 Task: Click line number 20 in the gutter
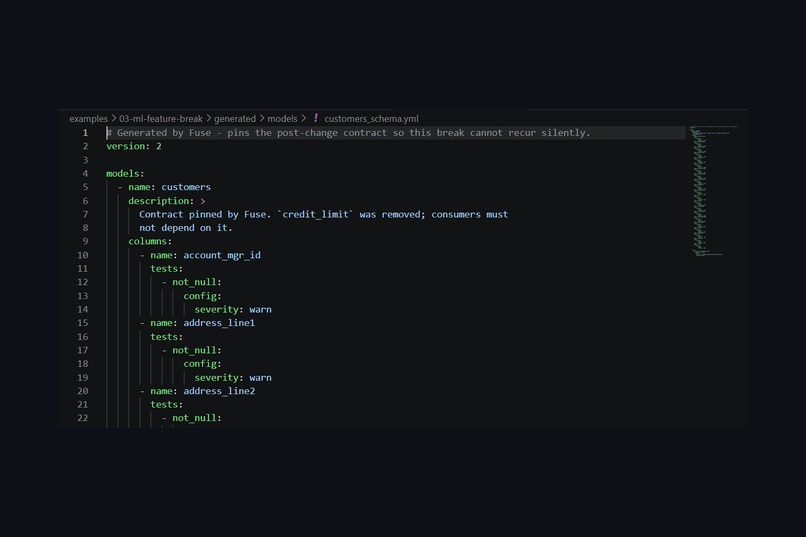tap(83, 391)
